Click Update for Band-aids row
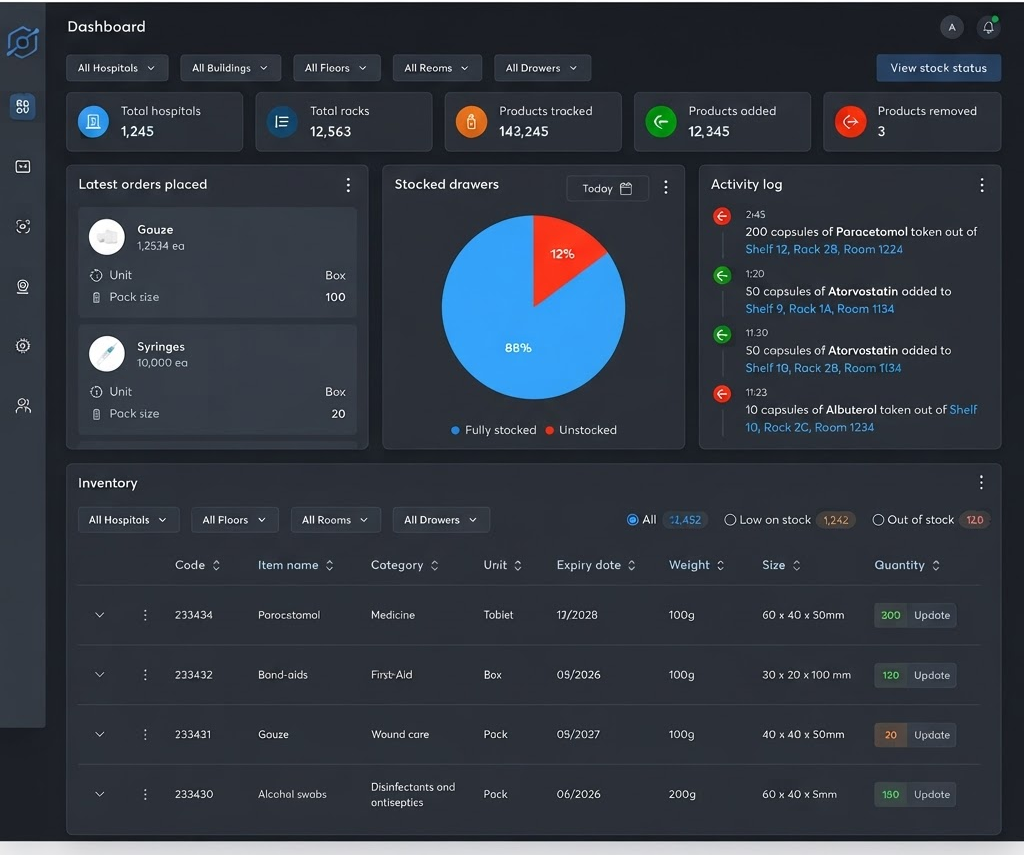Screen dimensions: 1024x855 point(932,675)
